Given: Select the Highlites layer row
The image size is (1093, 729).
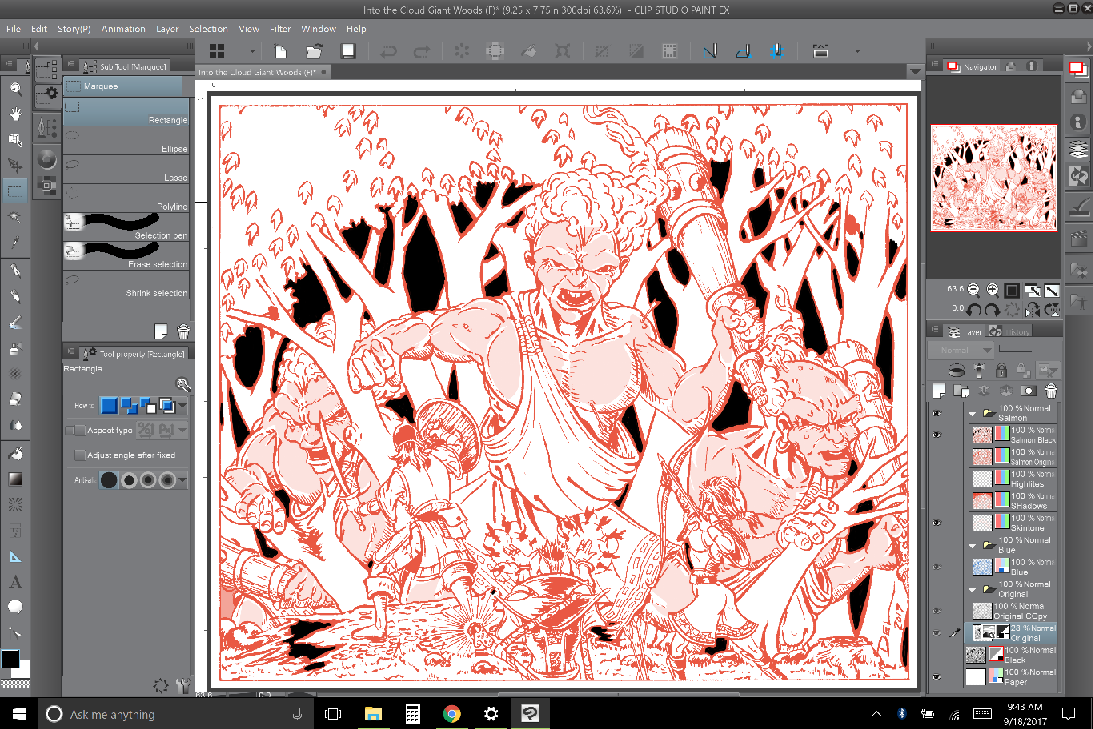Looking at the screenshot, I should (x=1014, y=479).
